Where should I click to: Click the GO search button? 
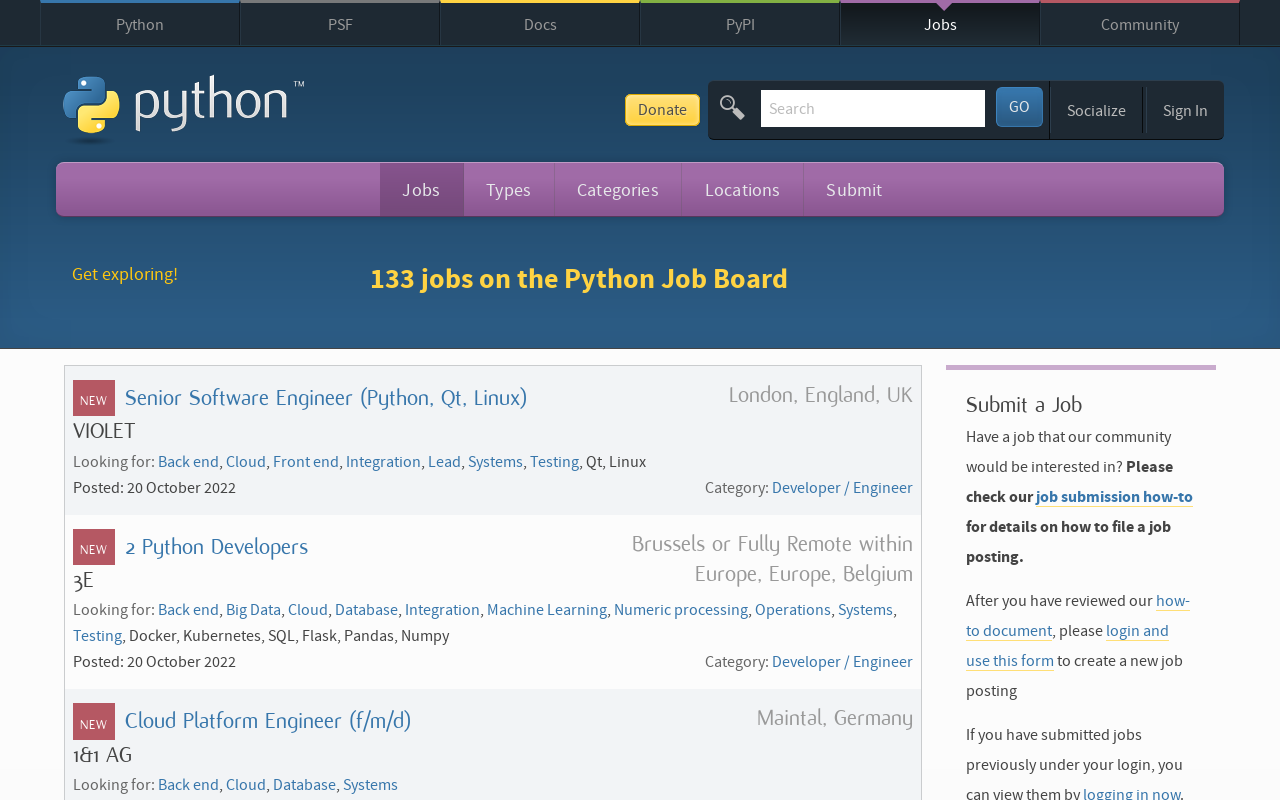tap(1019, 107)
